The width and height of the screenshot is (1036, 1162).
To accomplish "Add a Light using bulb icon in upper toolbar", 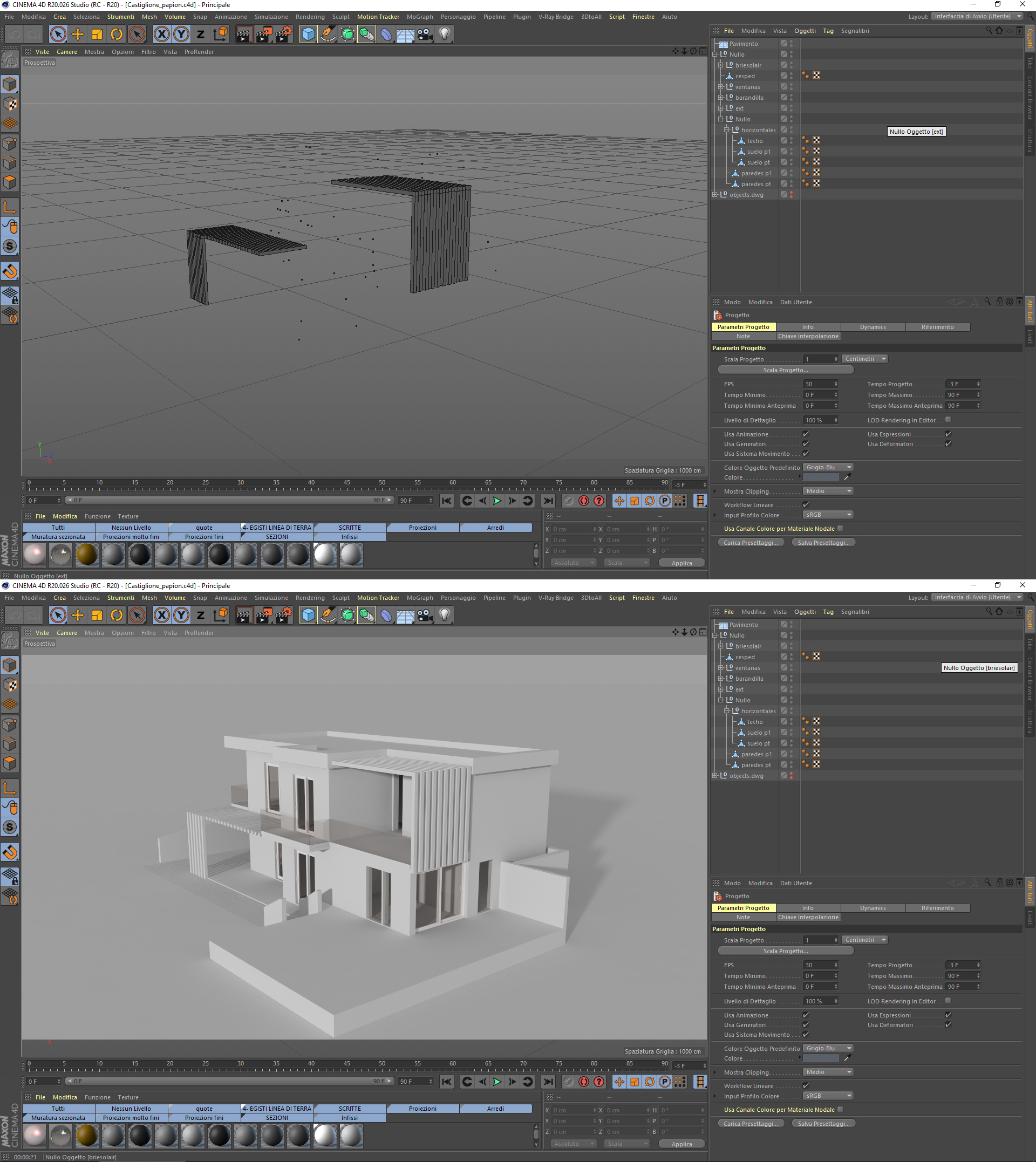I will click(x=445, y=34).
